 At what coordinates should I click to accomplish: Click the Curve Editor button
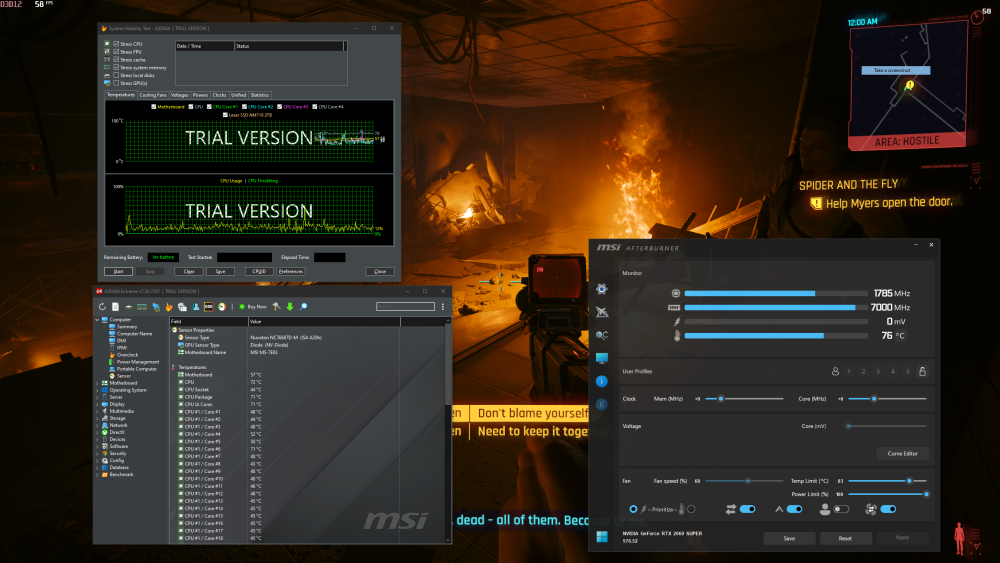point(902,453)
